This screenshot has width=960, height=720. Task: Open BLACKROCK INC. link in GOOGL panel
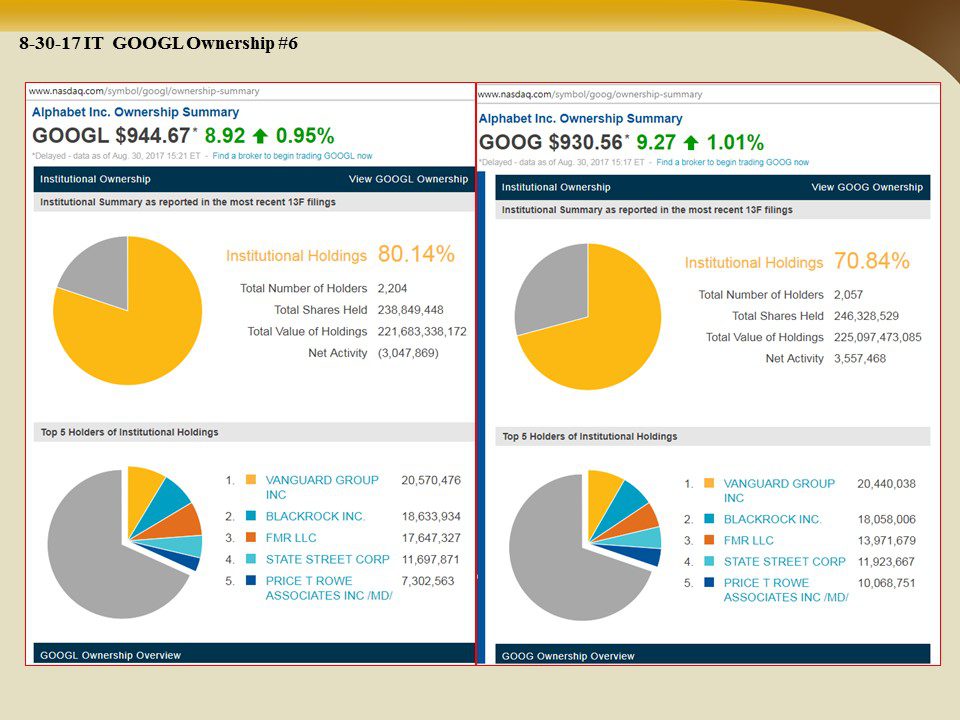click(x=315, y=516)
